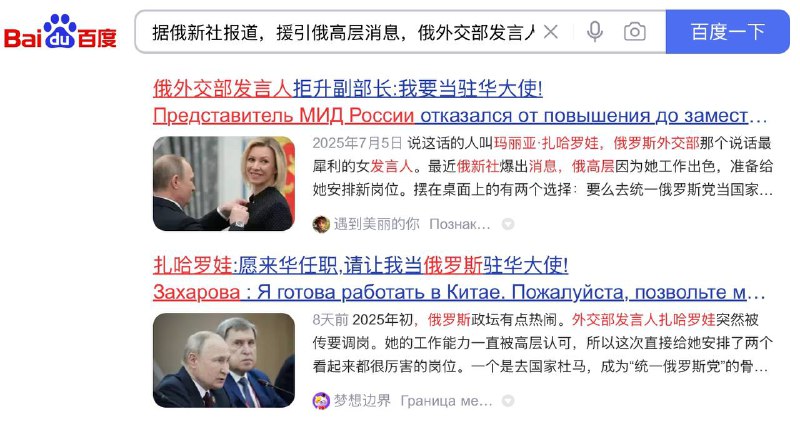Viewport: 800px width, 426px height.
Task: Click the 百度一下 search button
Action: click(x=728, y=32)
